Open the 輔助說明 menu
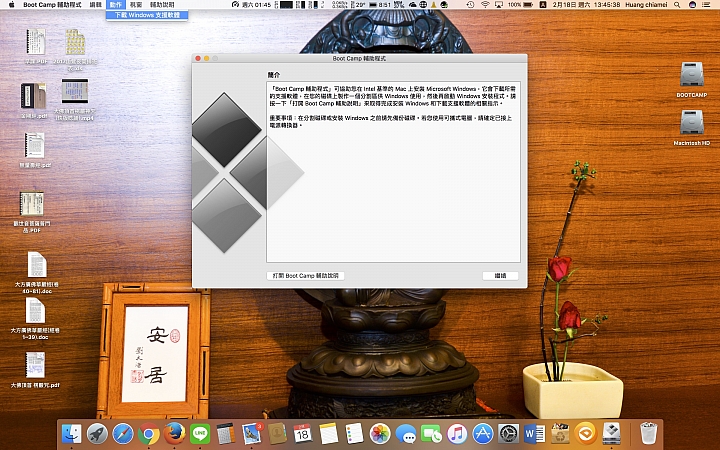 162,5
